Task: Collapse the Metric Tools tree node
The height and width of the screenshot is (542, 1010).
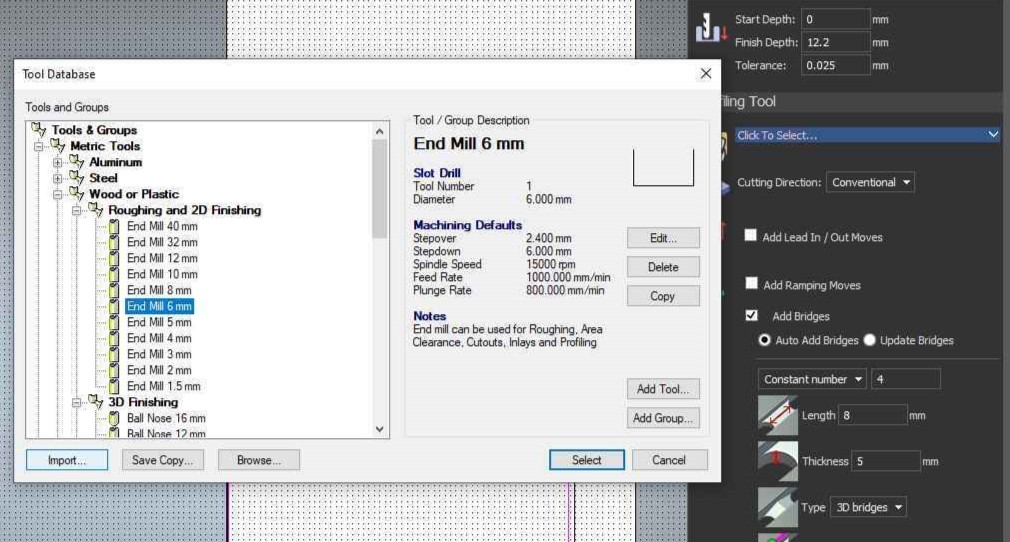Action: tap(39, 146)
